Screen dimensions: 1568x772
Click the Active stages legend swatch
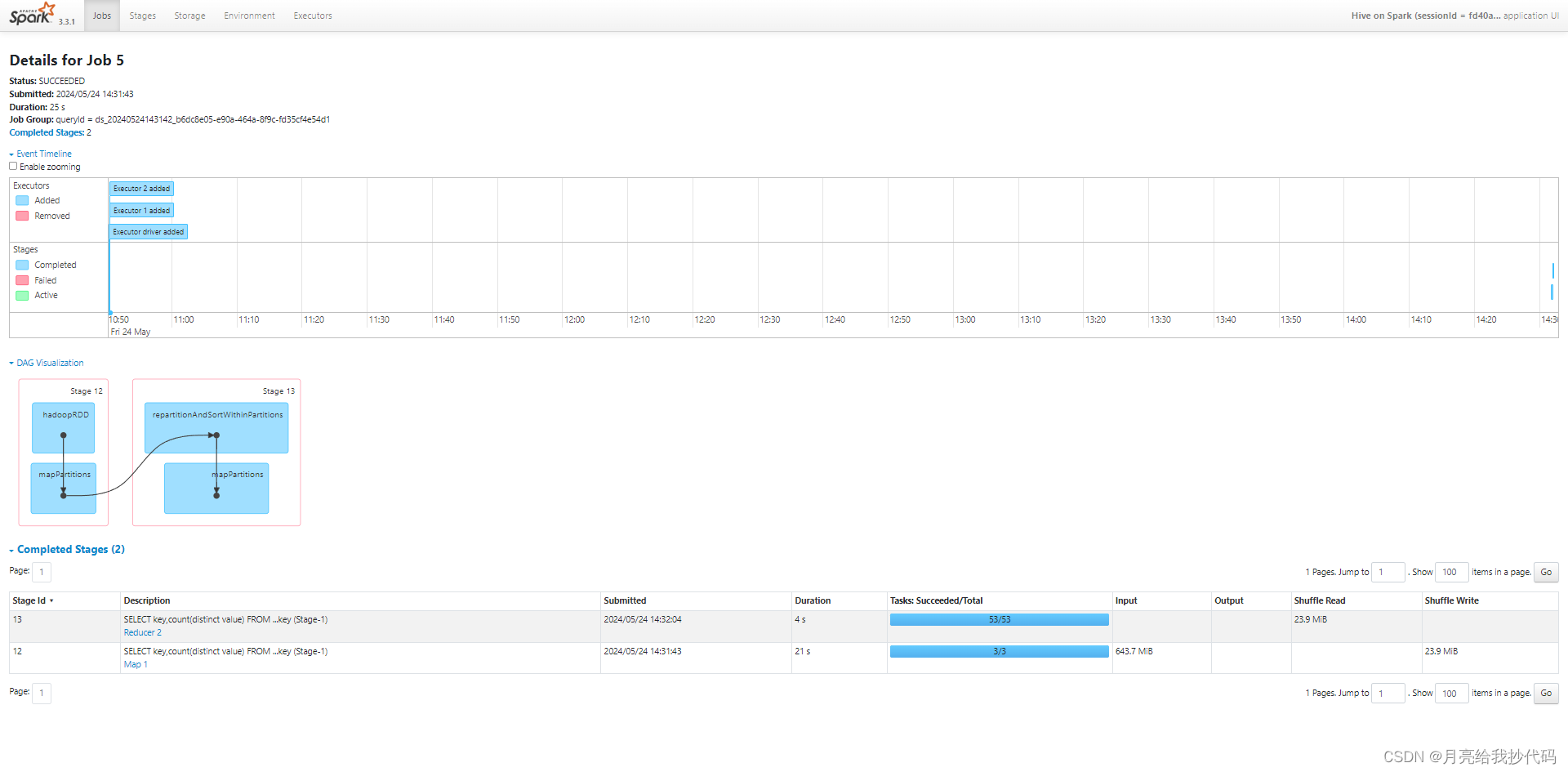pos(22,295)
